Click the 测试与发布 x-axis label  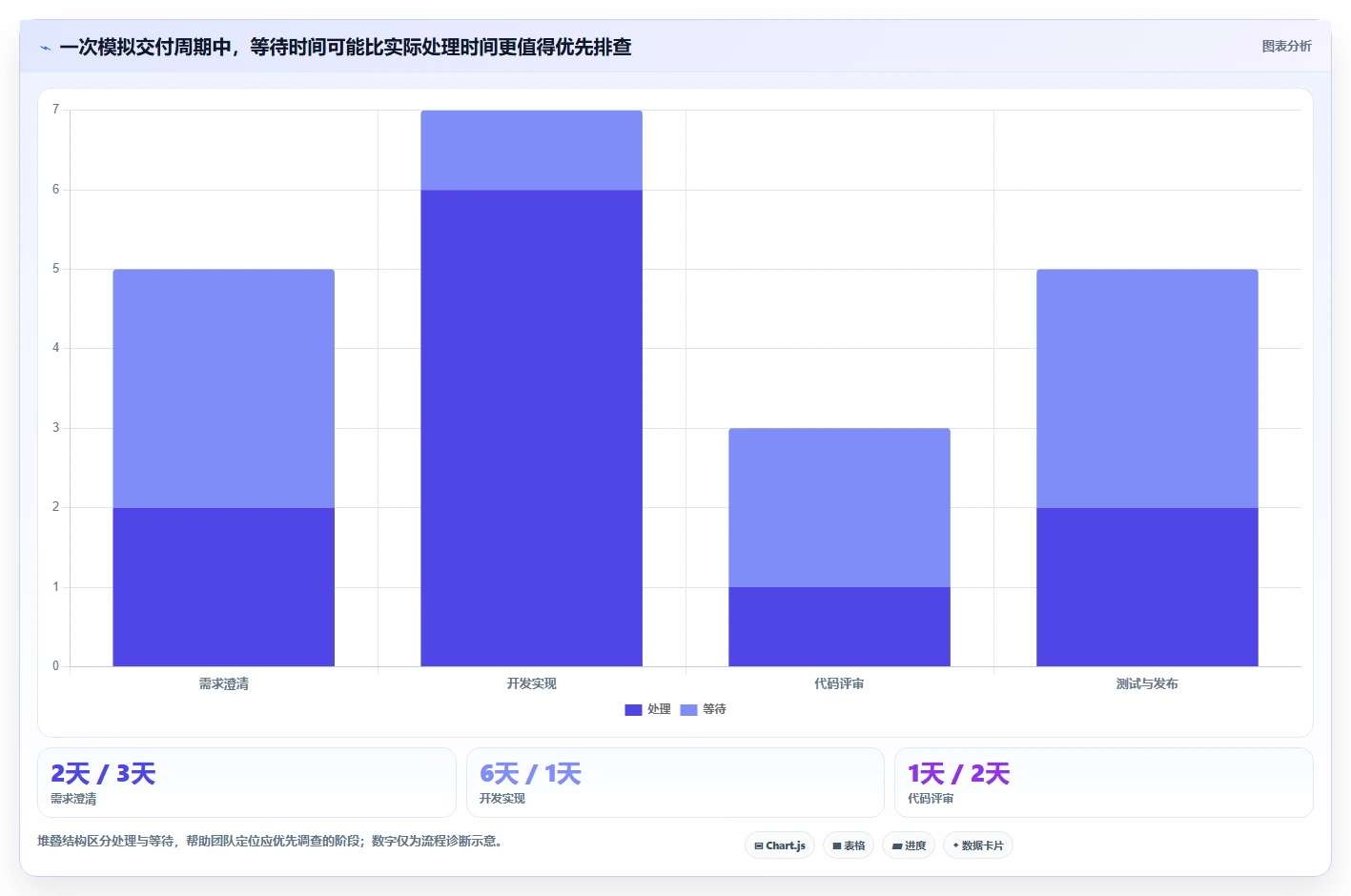coord(1147,683)
